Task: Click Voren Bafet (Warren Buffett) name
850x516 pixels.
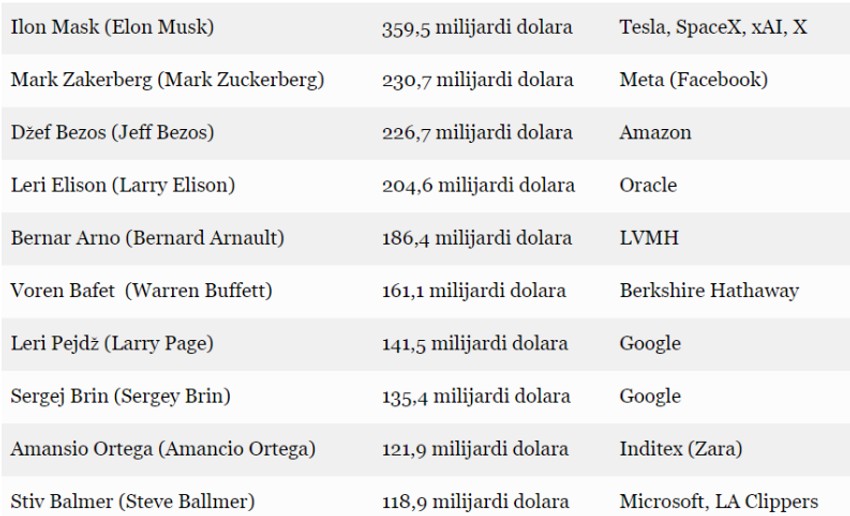Action: click(141, 291)
